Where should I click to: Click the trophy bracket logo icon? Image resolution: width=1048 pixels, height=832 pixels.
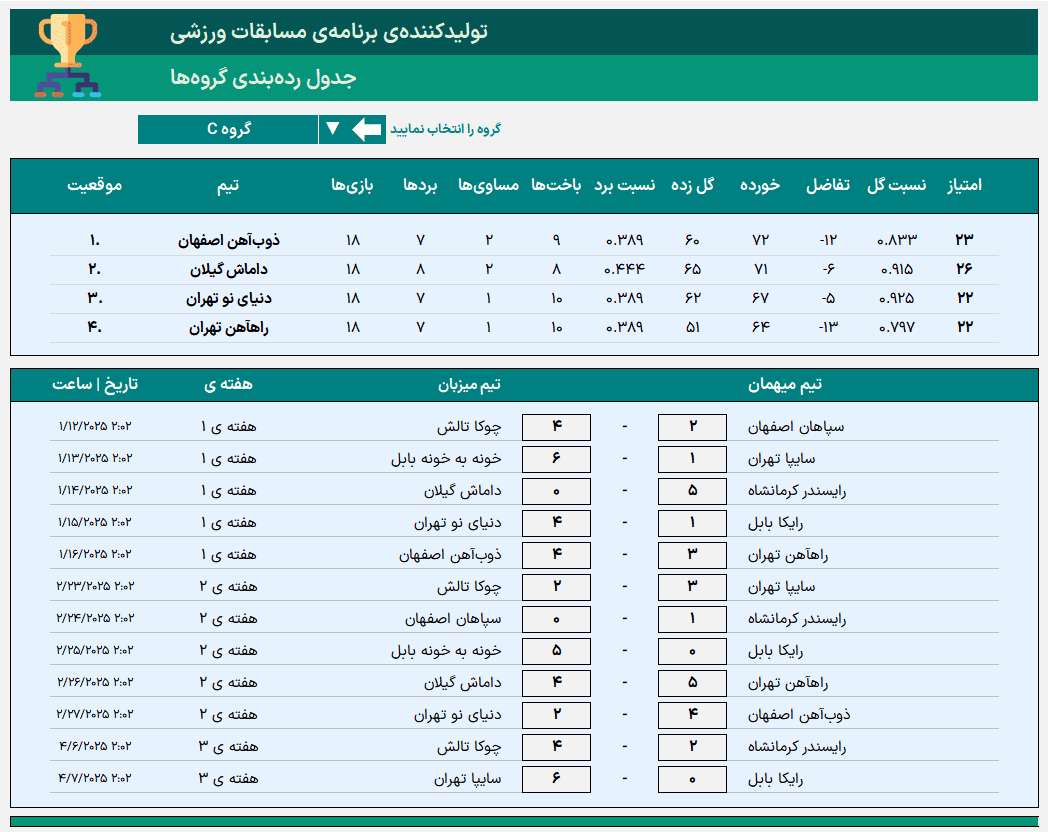tap(68, 57)
